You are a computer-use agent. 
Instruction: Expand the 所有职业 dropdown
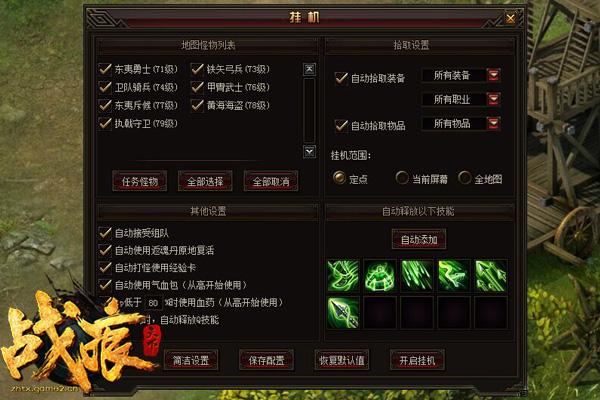[494, 99]
